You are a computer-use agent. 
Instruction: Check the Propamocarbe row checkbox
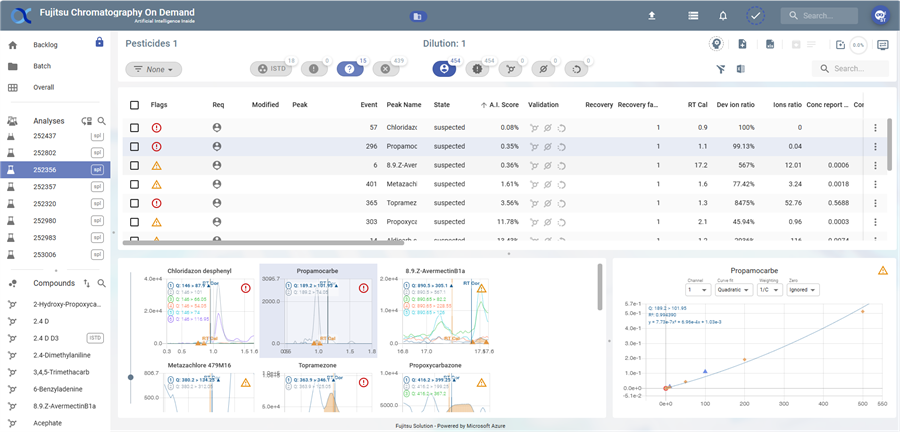pyautogui.click(x=134, y=146)
